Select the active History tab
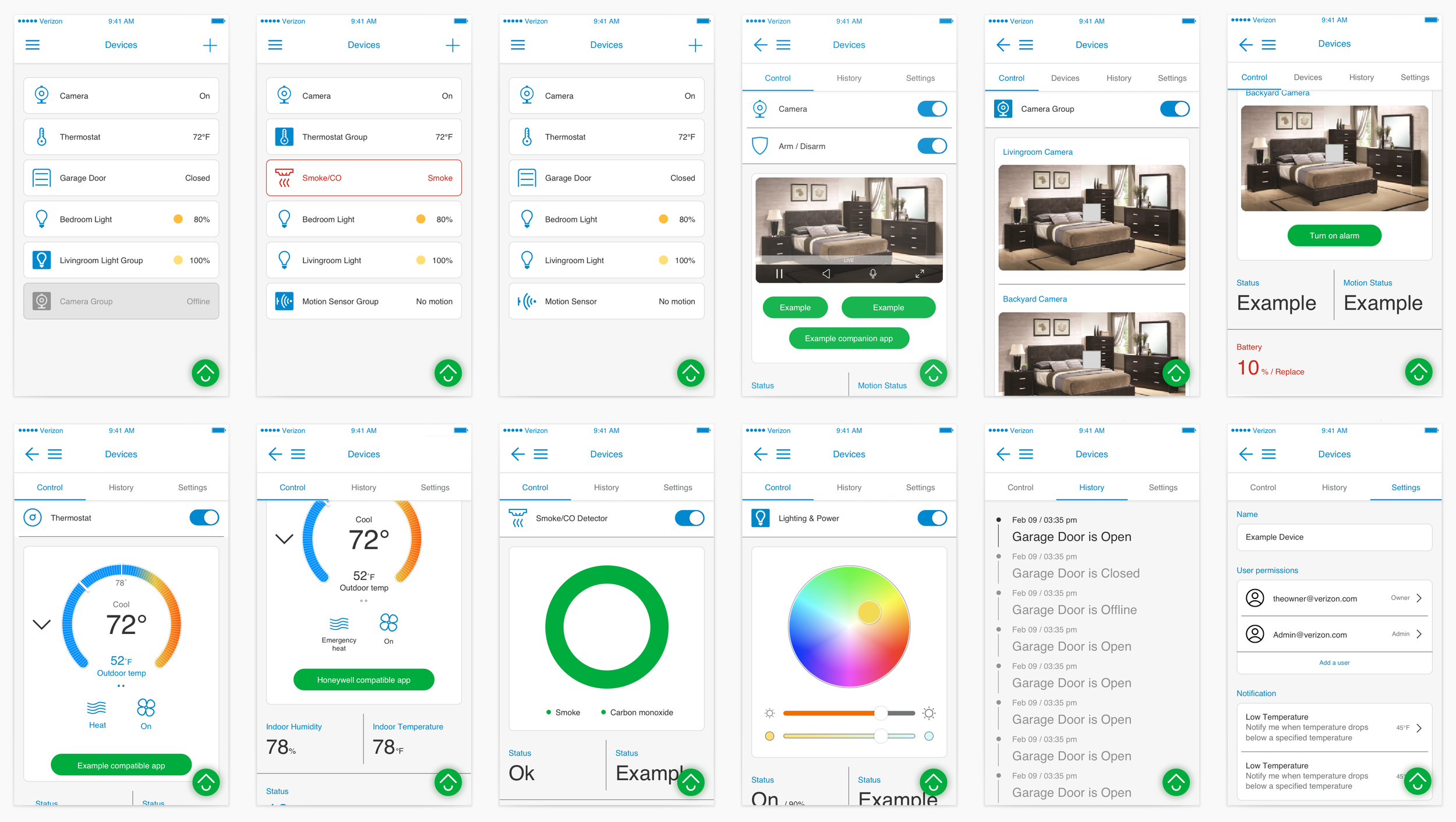The image size is (1456, 822). pyautogui.click(x=1091, y=488)
